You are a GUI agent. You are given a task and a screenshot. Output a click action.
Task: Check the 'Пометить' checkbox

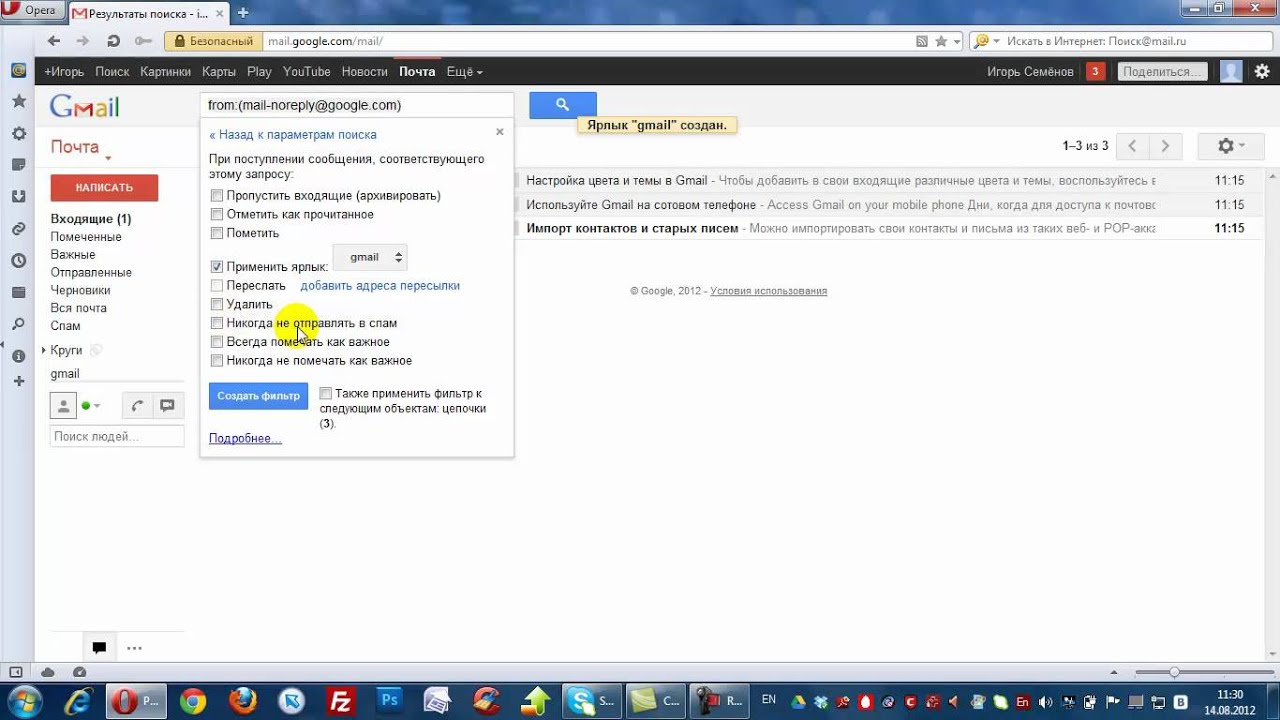(217, 233)
